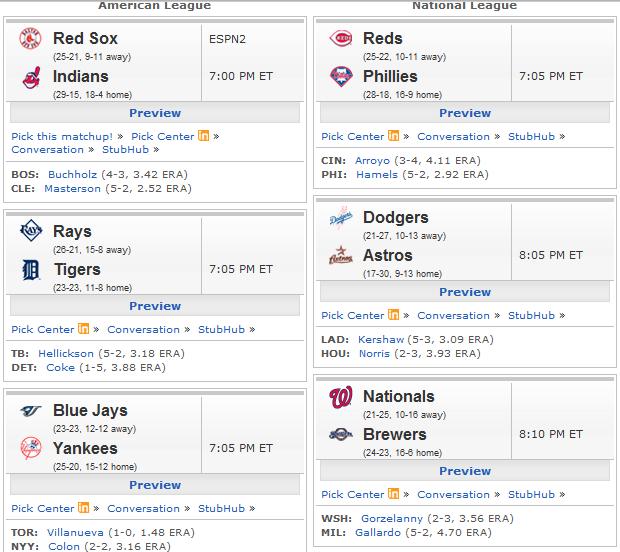
Task: Click the Red Sox team logo
Action: 30,38
